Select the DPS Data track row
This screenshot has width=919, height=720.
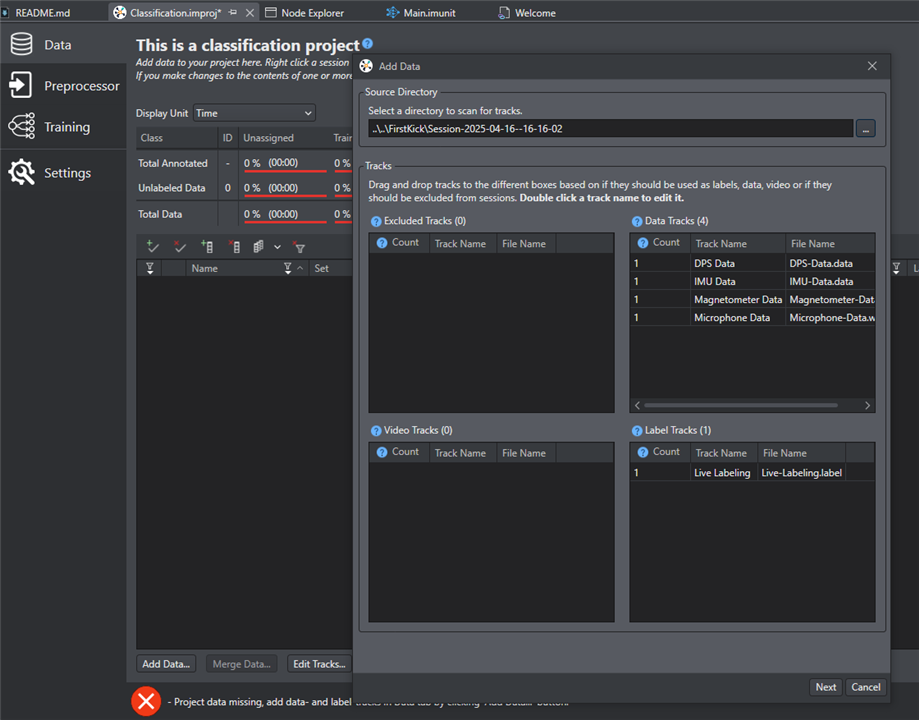tap(753, 263)
